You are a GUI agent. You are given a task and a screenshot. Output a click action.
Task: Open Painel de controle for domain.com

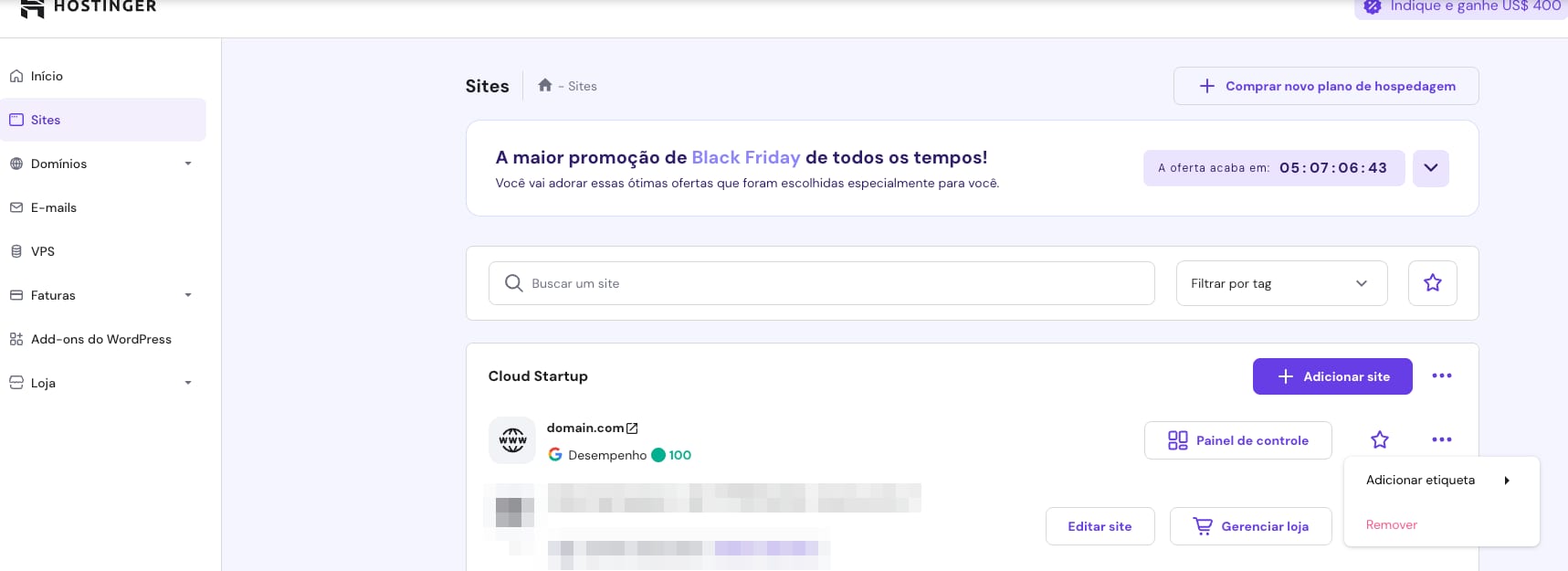point(1237,440)
